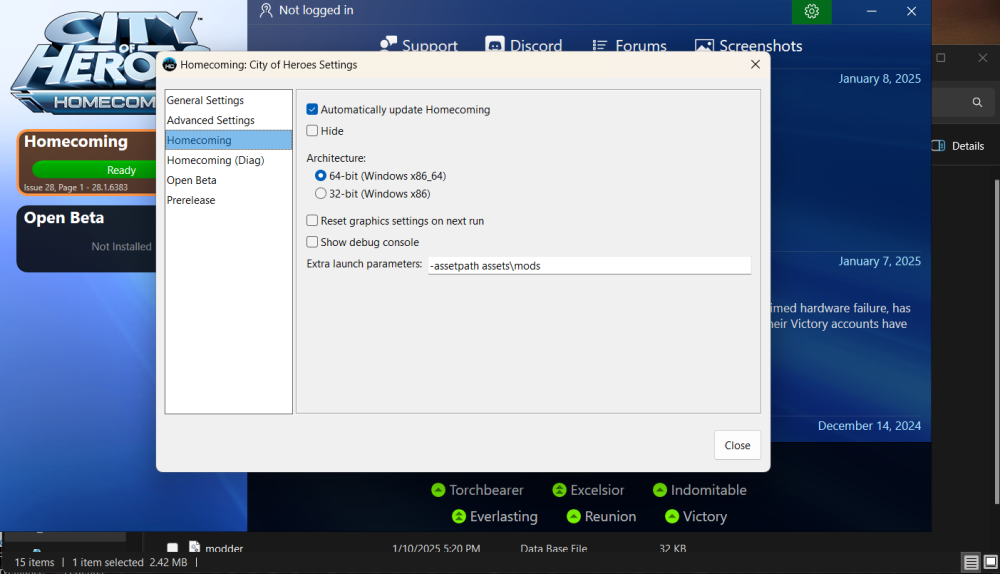This screenshot has height=574, width=1000.
Task: Click the search magnifier icon in Explorer
Action: 977,102
